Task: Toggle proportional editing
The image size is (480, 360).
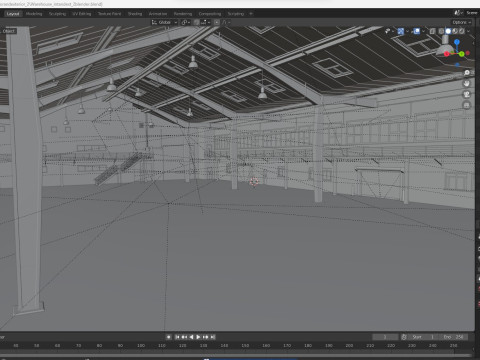Action: pyautogui.click(x=217, y=22)
